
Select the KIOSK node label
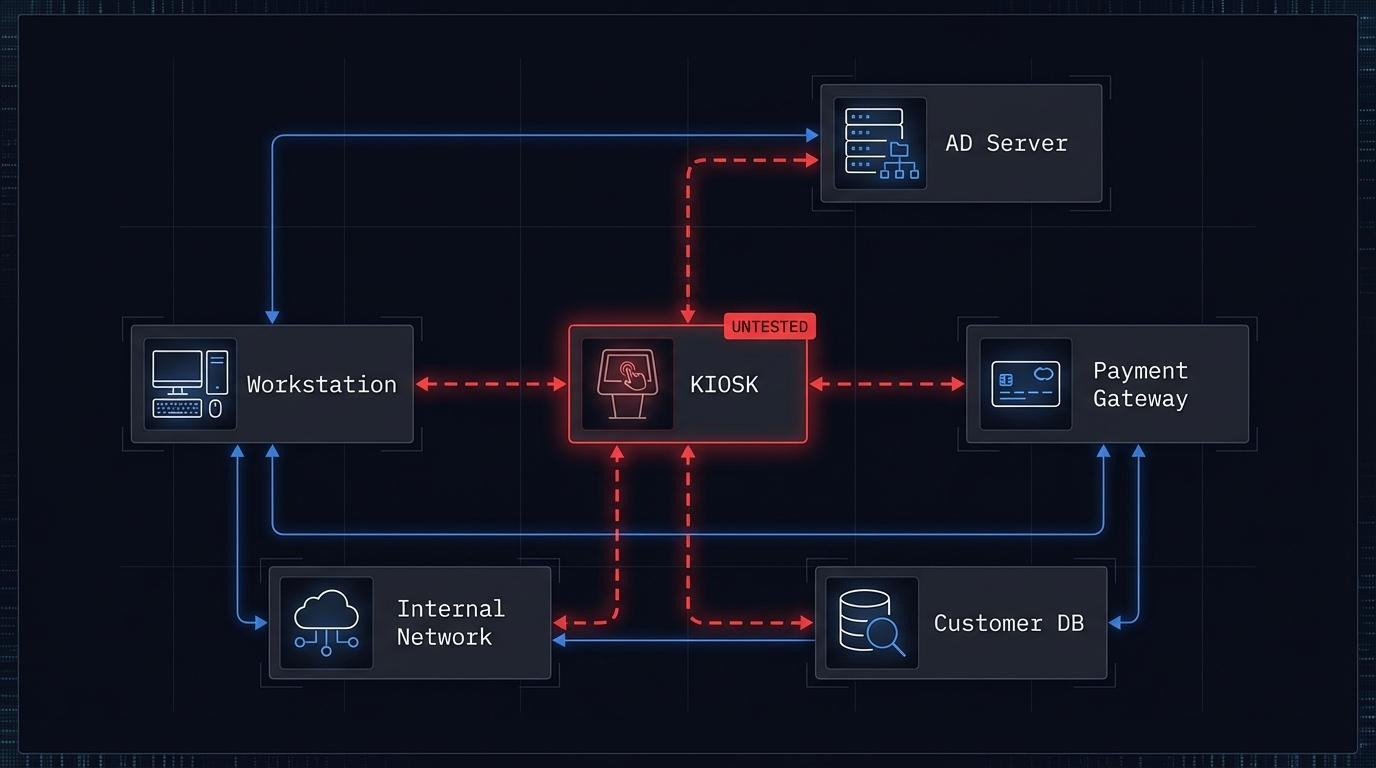pyautogui.click(x=724, y=384)
